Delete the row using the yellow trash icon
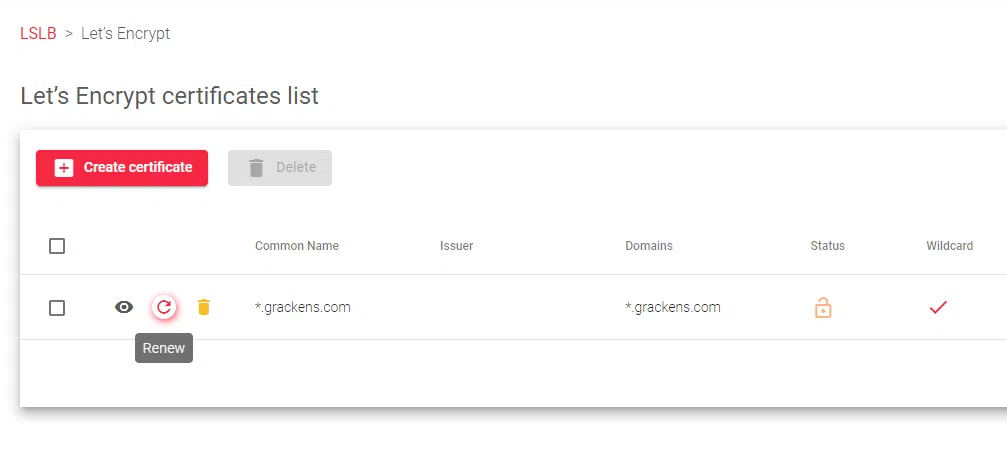1007x471 pixels. click(x=204, y=307)
